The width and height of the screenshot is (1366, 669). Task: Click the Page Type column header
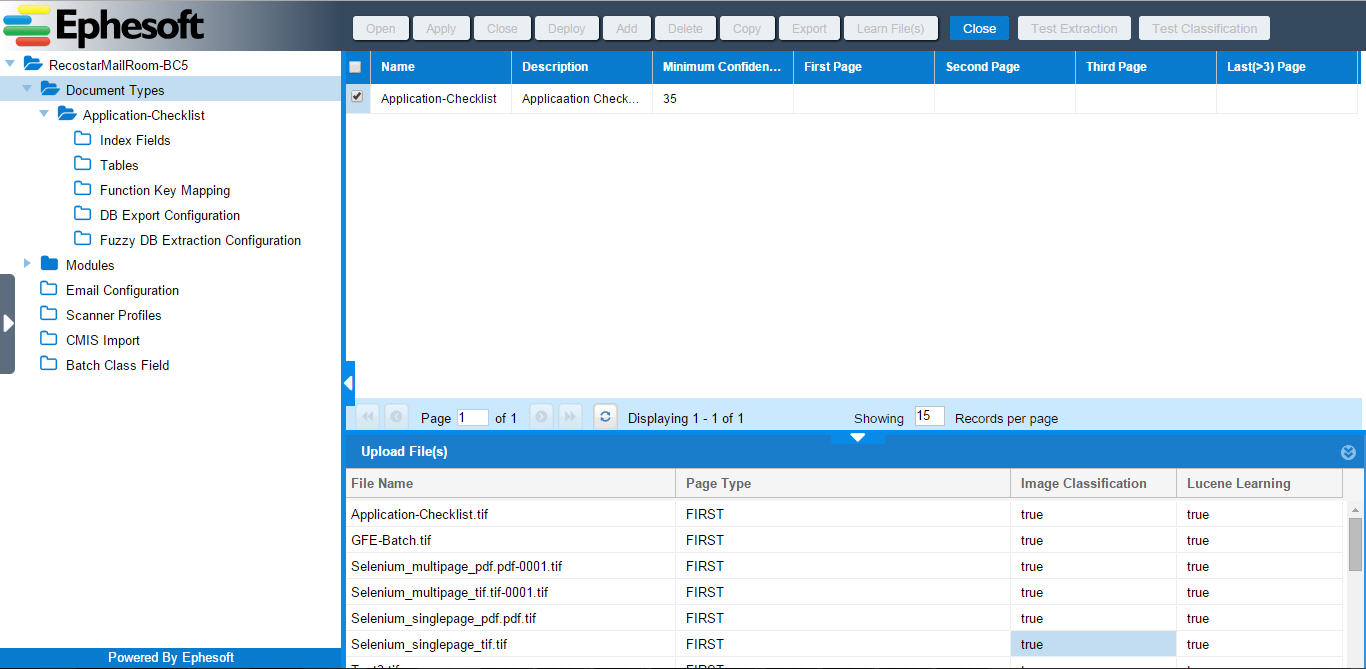tap(843, 483)
